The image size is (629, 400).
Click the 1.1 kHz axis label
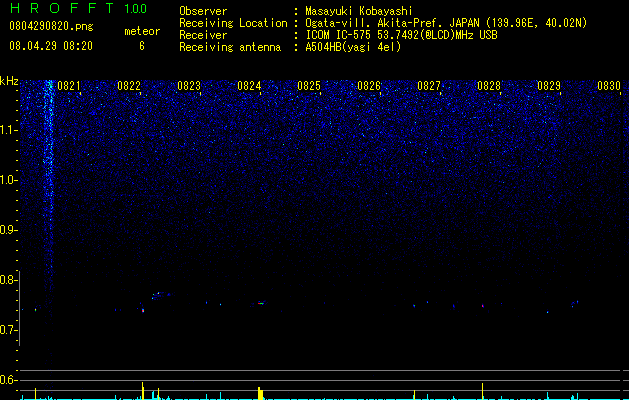(x=8, y=130)
